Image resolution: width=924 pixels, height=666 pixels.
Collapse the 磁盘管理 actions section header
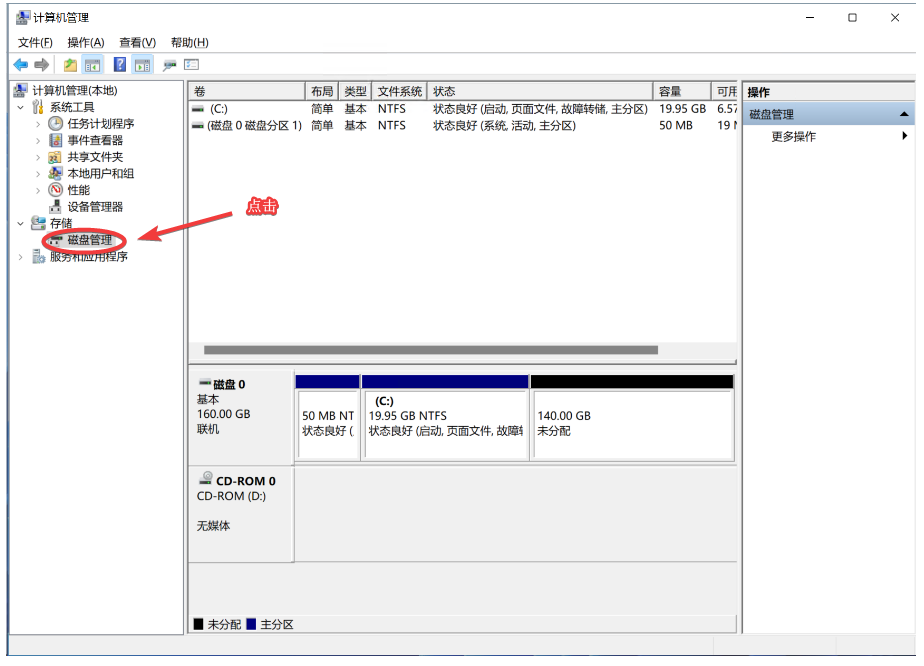[904, 115]
